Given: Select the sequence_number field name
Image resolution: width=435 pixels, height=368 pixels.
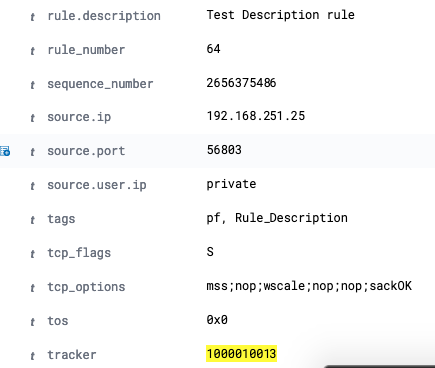Looking at the screenshot, I should click(x=100, y=84).
